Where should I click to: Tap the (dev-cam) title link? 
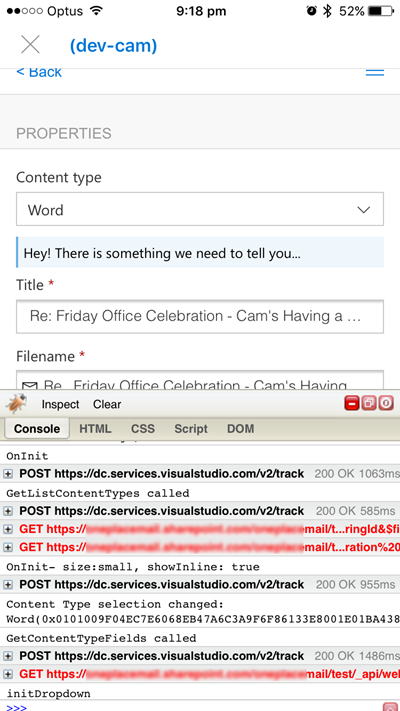[113, 45]
